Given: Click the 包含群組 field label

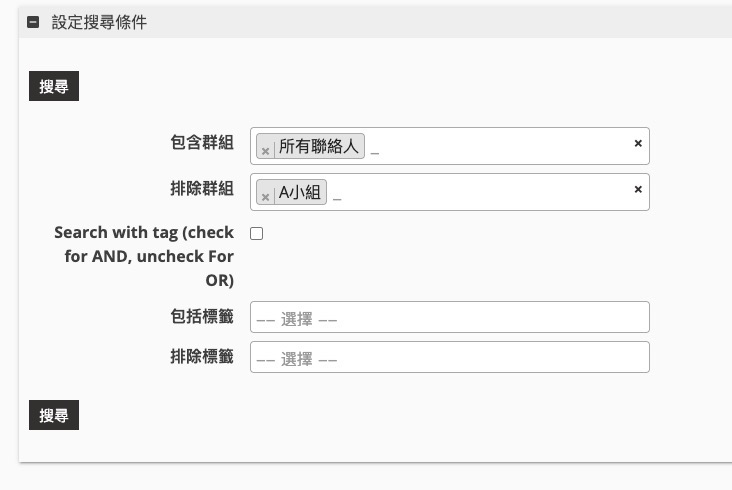Looking at the screenshot, I should coord(202,143).
